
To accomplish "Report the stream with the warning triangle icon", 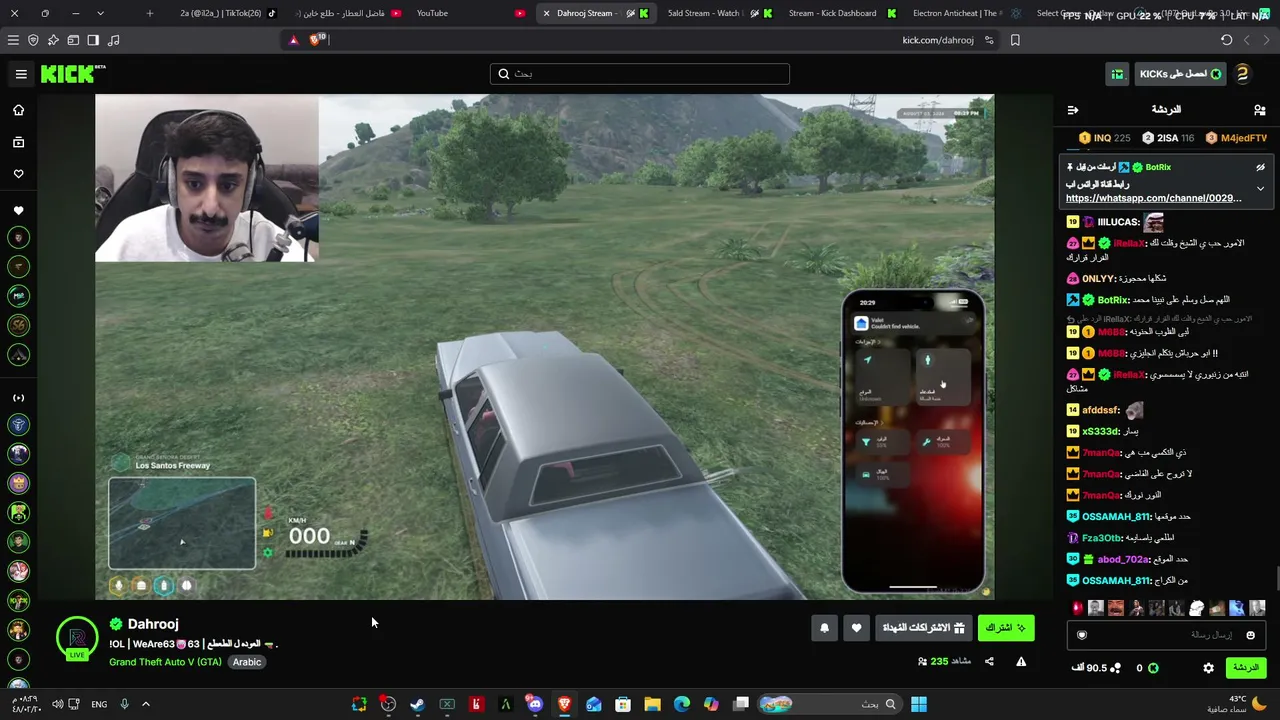I will [1021, 661].
